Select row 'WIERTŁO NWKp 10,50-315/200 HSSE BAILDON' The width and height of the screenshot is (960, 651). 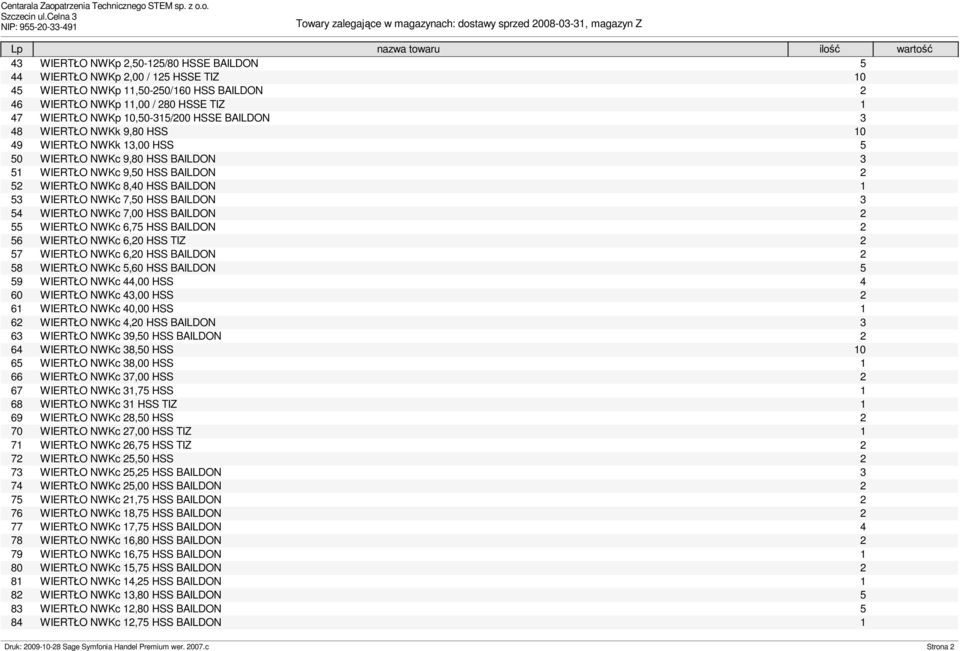pos(480,118)
